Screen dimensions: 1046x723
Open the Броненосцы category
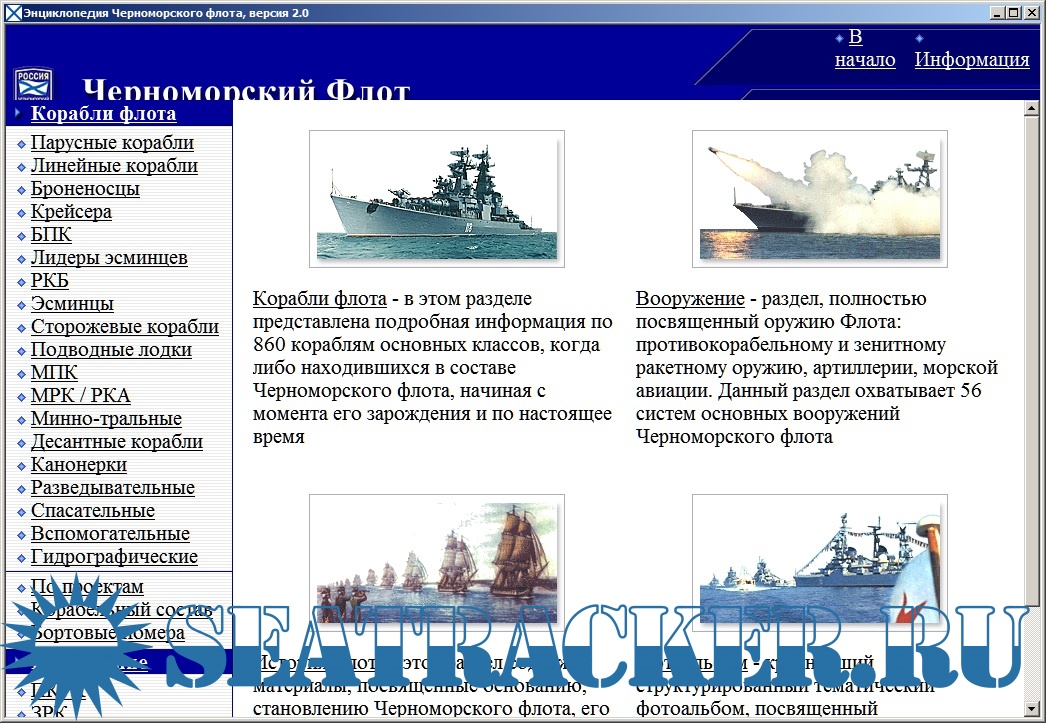85,189
